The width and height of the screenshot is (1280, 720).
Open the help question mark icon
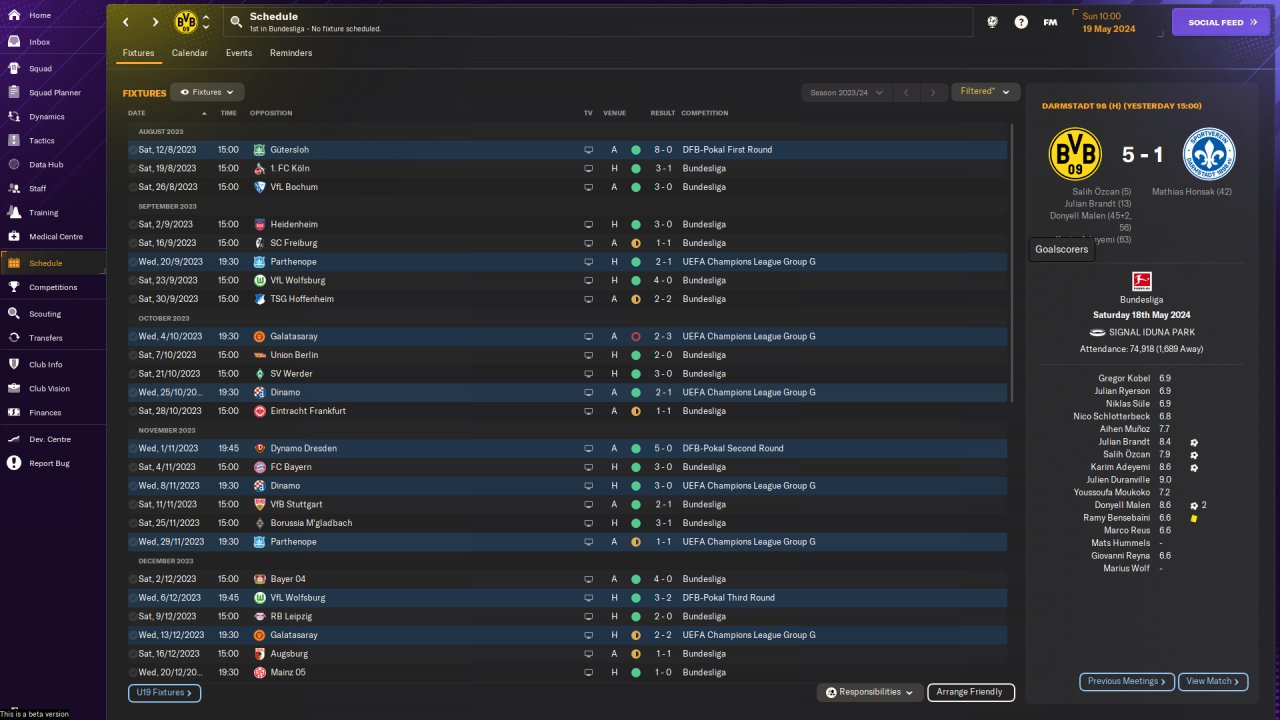pyautogui.click(x=1021, y=22)
